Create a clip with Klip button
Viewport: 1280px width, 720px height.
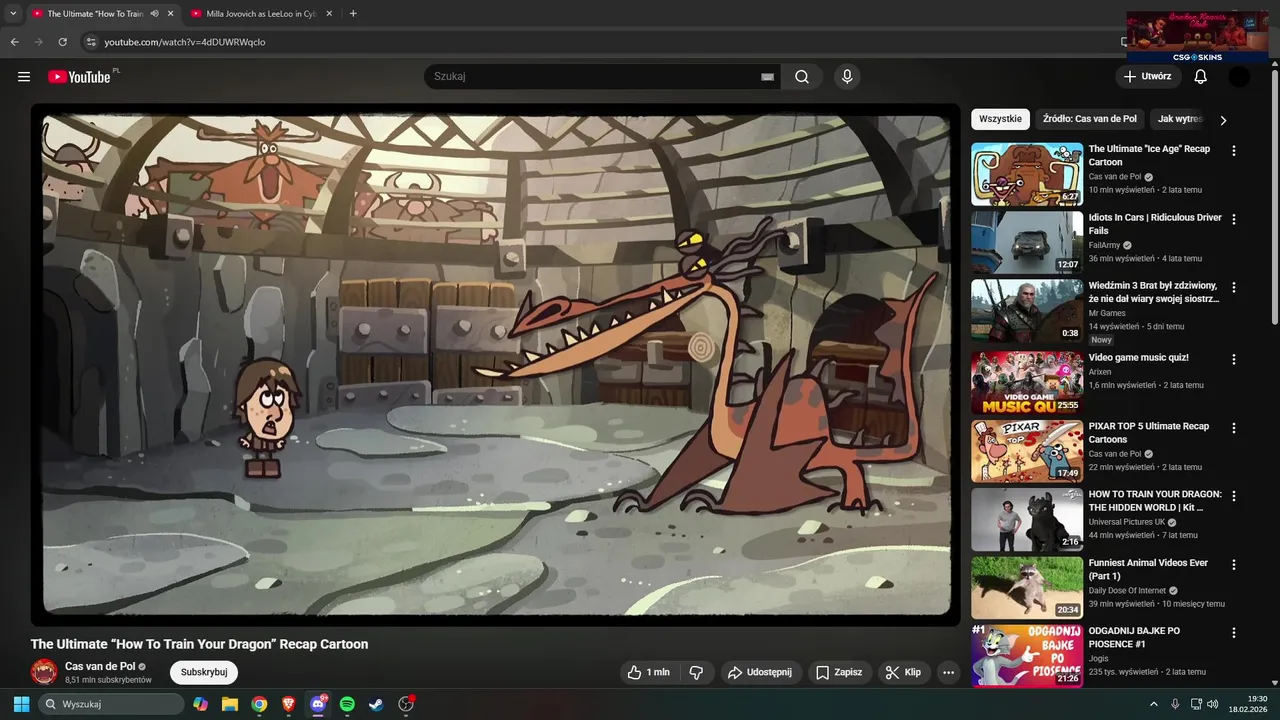[903, 672]
